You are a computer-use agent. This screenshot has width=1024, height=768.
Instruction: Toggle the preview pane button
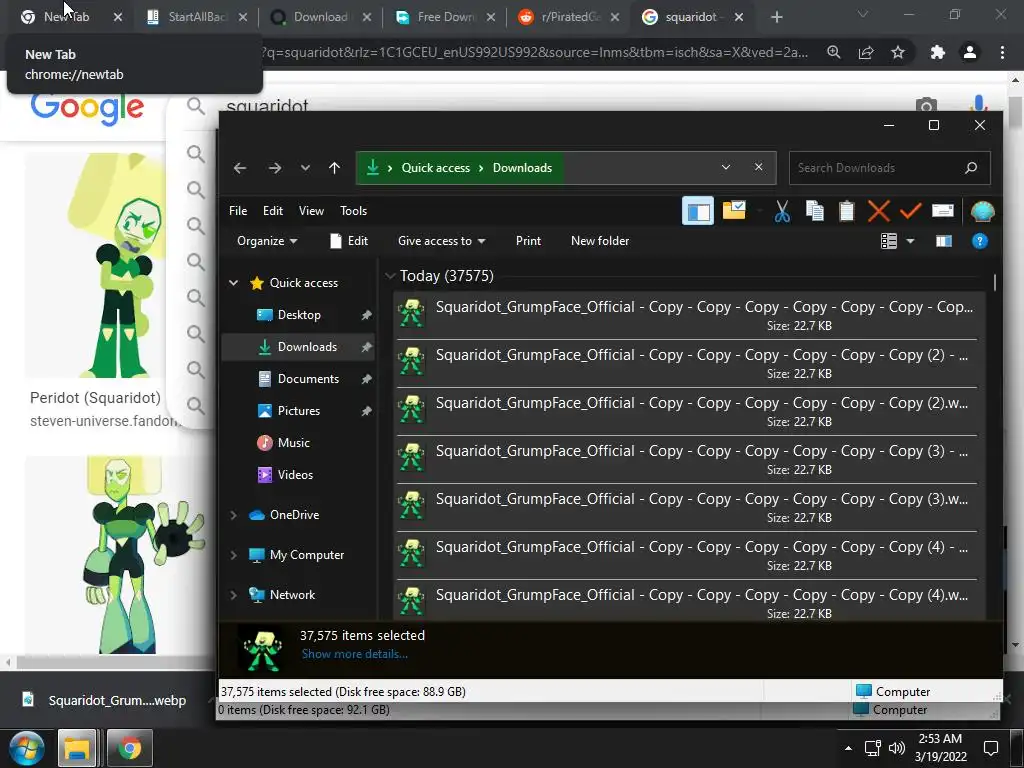pyautogui.click(x=944, y=241)
